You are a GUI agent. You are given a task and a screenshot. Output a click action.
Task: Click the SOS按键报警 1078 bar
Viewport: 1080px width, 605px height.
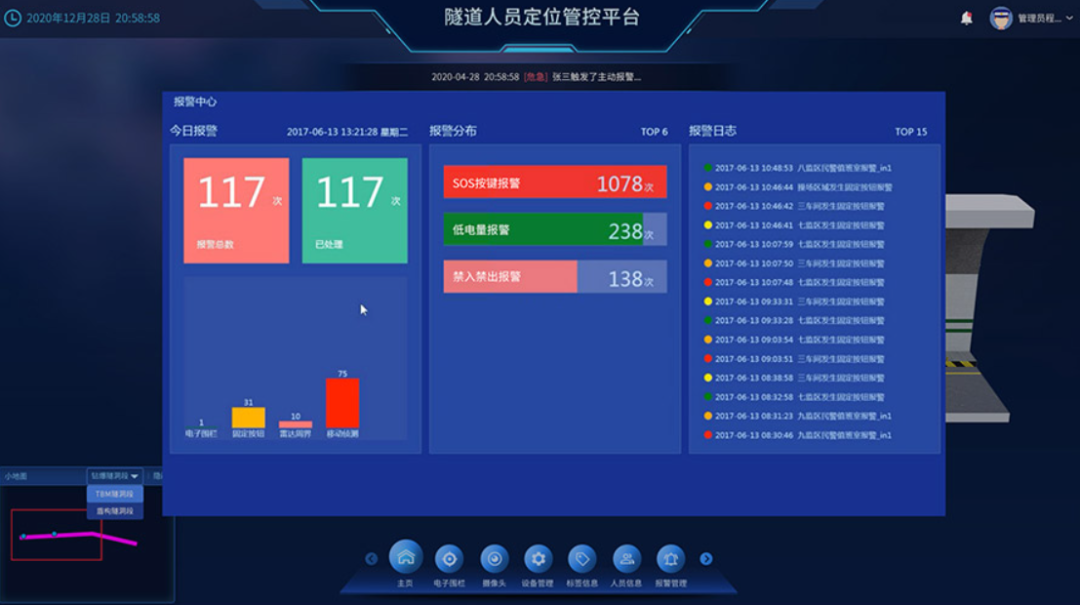coord(555,182)
